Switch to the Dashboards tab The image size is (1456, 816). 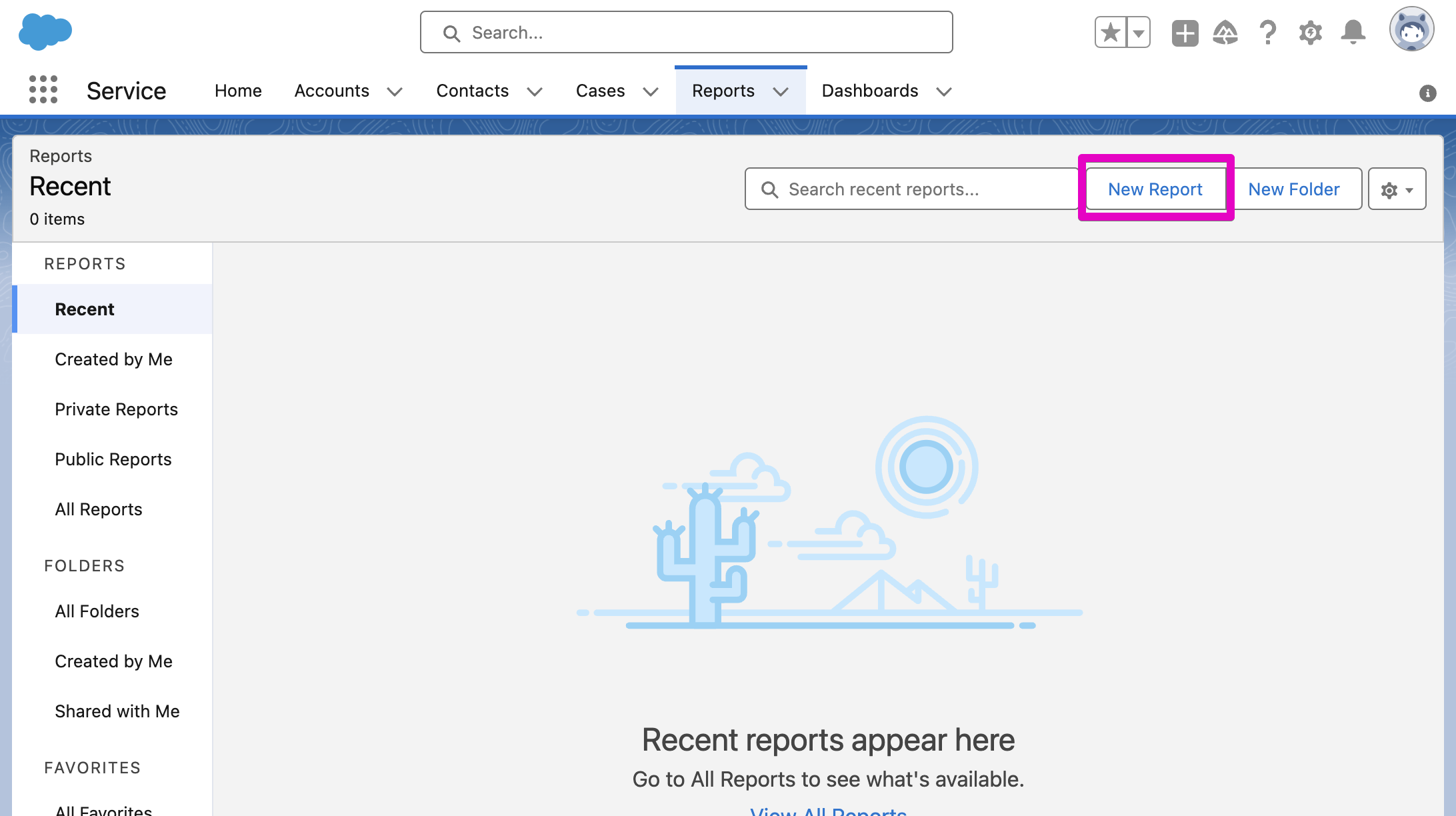(869, 91)
